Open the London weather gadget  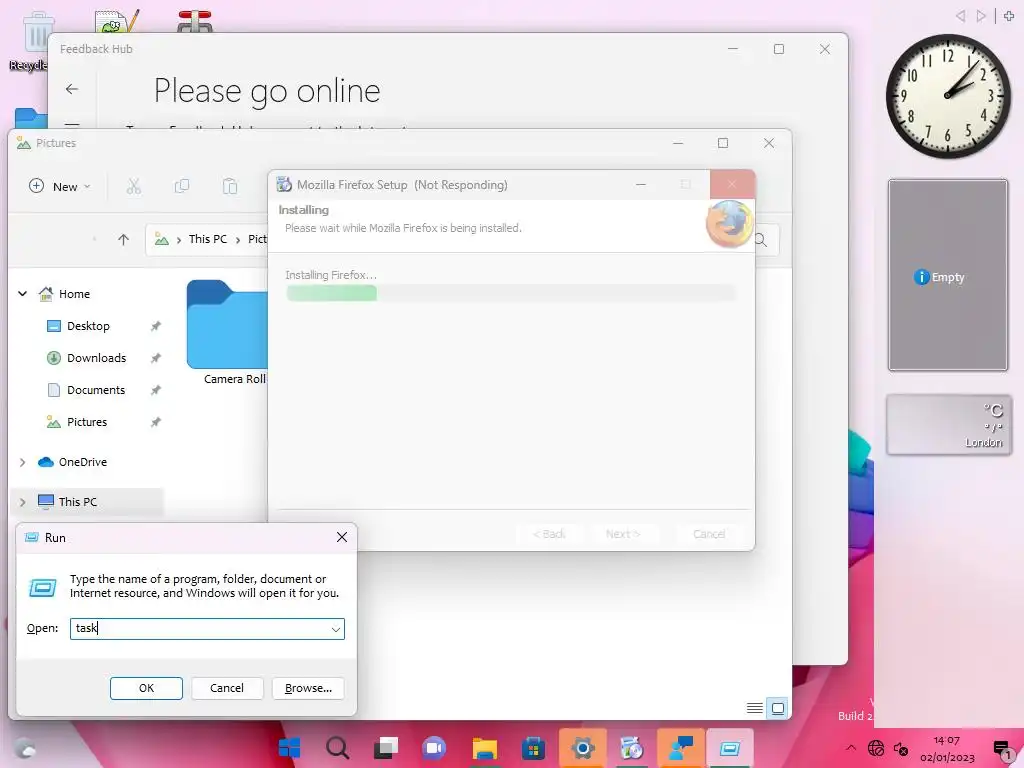948,424
